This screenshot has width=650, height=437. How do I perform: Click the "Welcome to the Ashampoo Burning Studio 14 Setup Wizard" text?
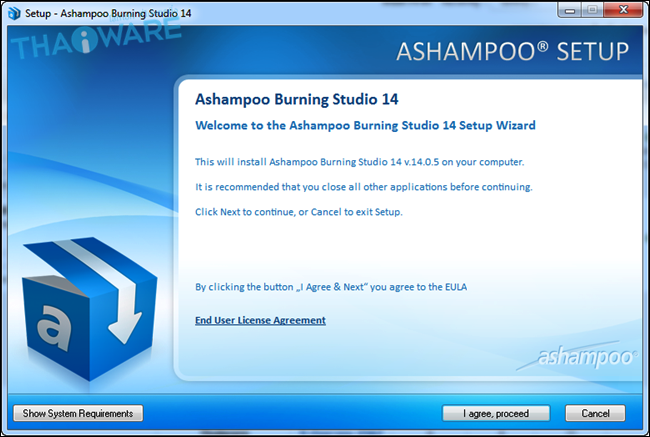coord(365,125)
